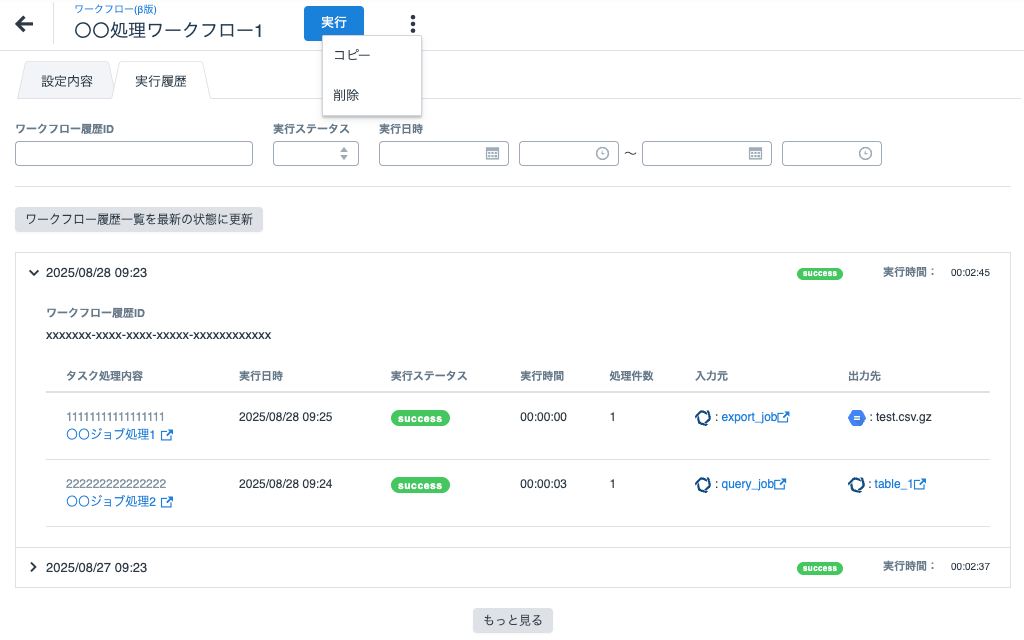Screen dimensions: 1024x640
Task: Switch to the 実行履歴 tab
Action: pyautogui.click(x=161, y=81)
